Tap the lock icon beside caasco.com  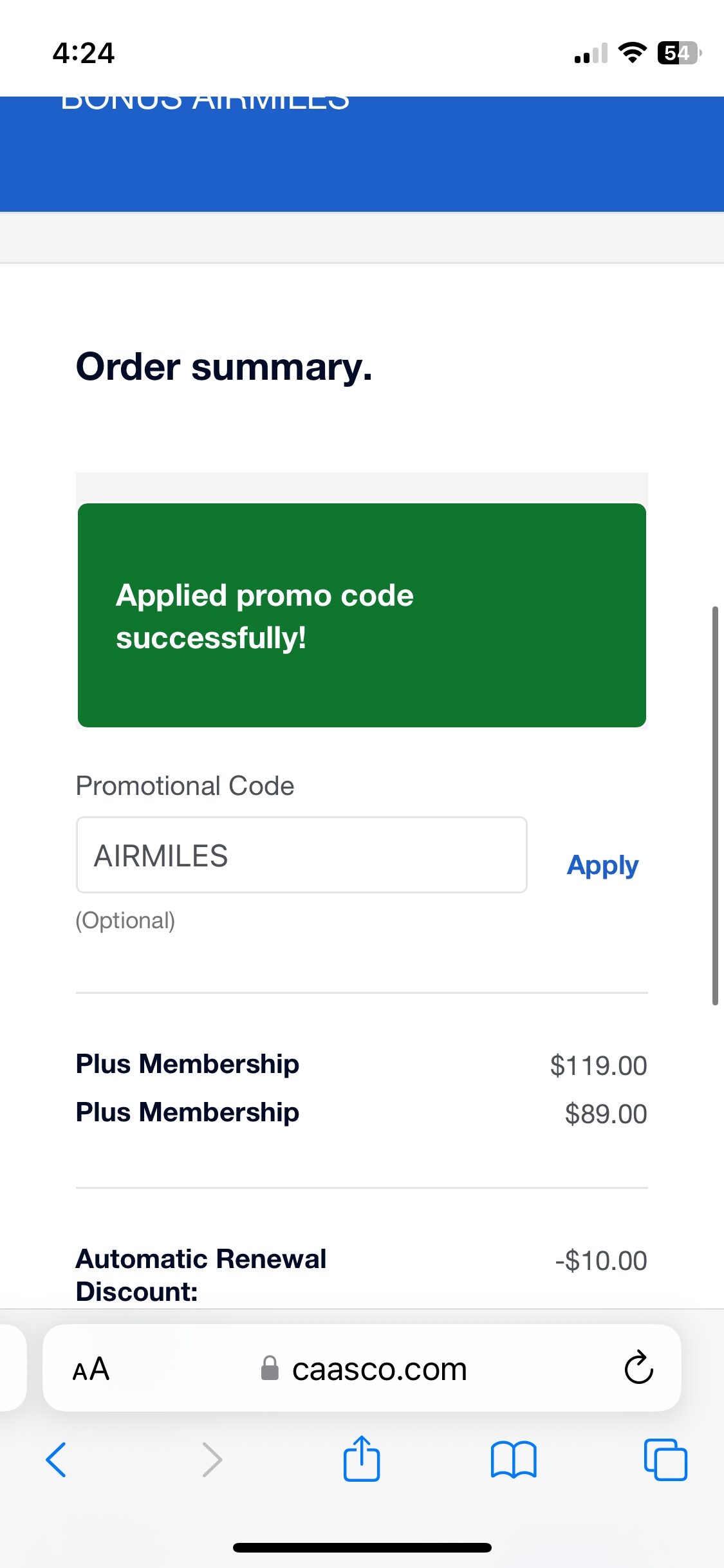pos(270,1368)
